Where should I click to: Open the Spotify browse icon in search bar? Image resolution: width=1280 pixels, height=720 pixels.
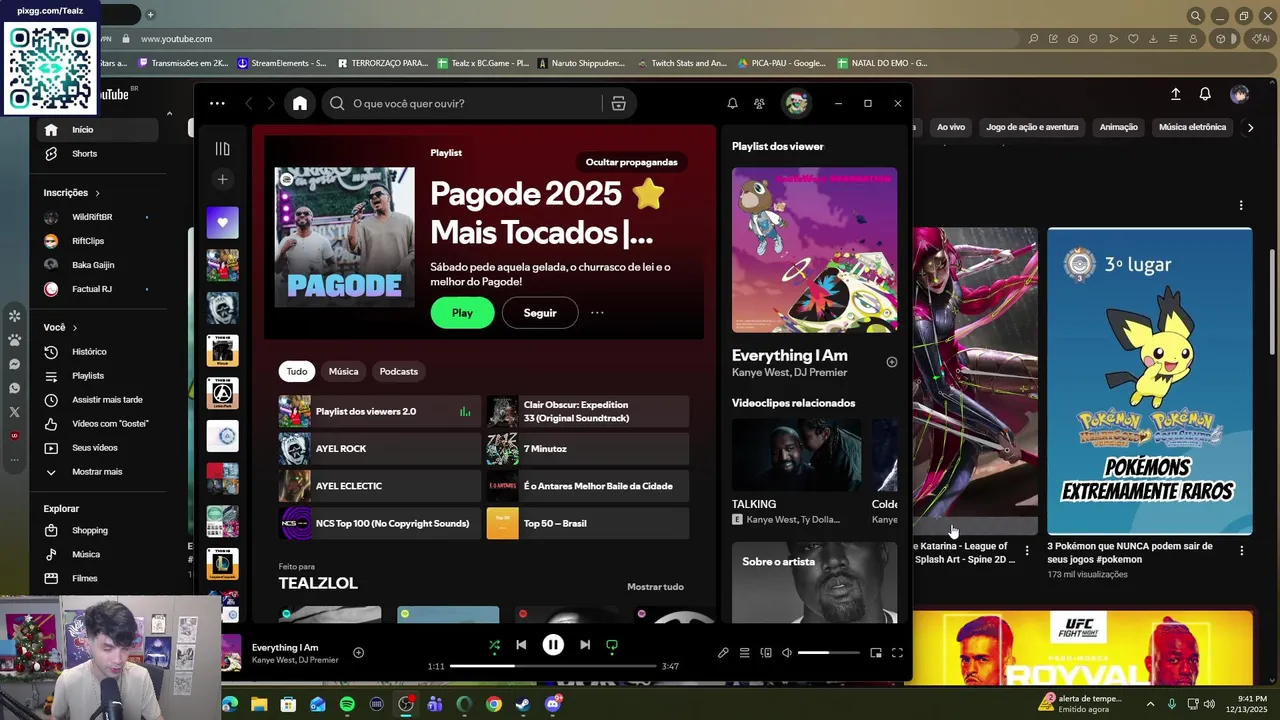coord(618,103)
